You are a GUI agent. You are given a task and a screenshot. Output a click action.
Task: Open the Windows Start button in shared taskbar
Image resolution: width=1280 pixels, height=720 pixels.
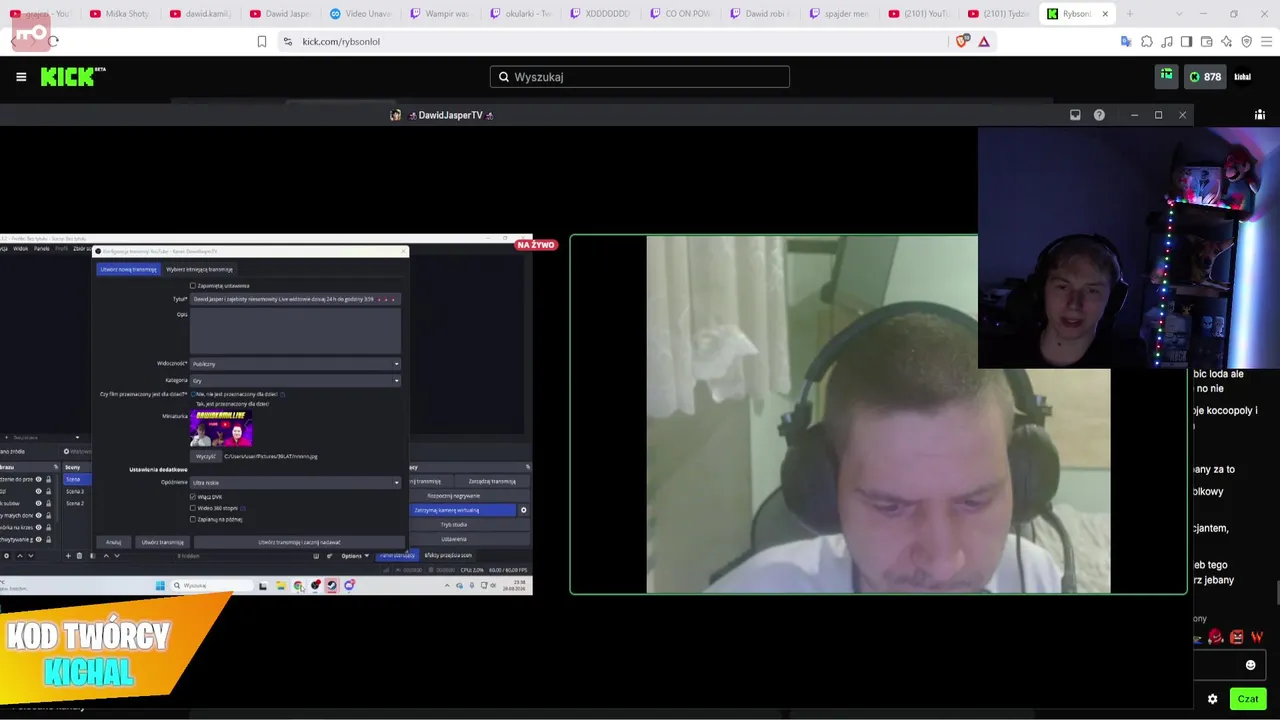[160, 586]
